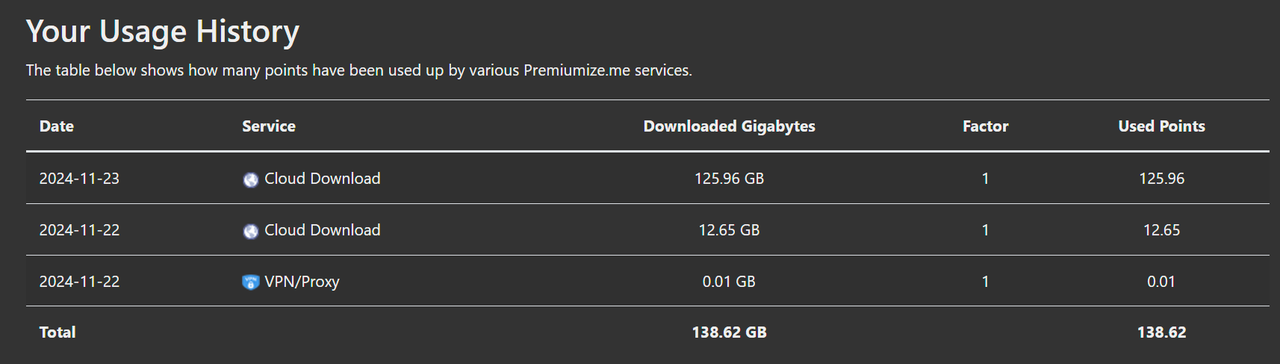This screenshot has height=364, width=1280.
Task: Select the 138.62 GB total downloaded cell
Action: 729,332
